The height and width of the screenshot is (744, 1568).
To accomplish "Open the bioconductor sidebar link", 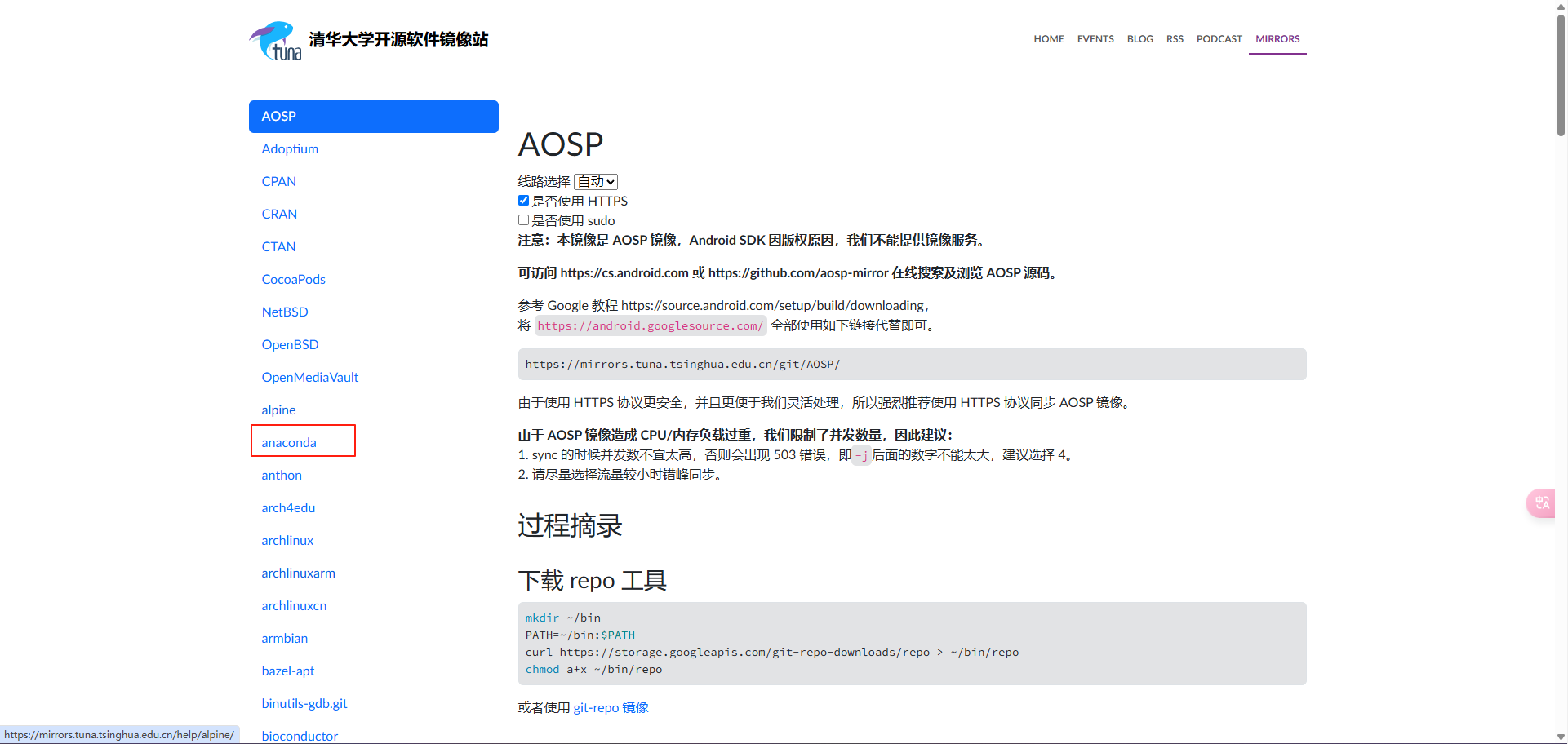I will [x=300, y=736].
